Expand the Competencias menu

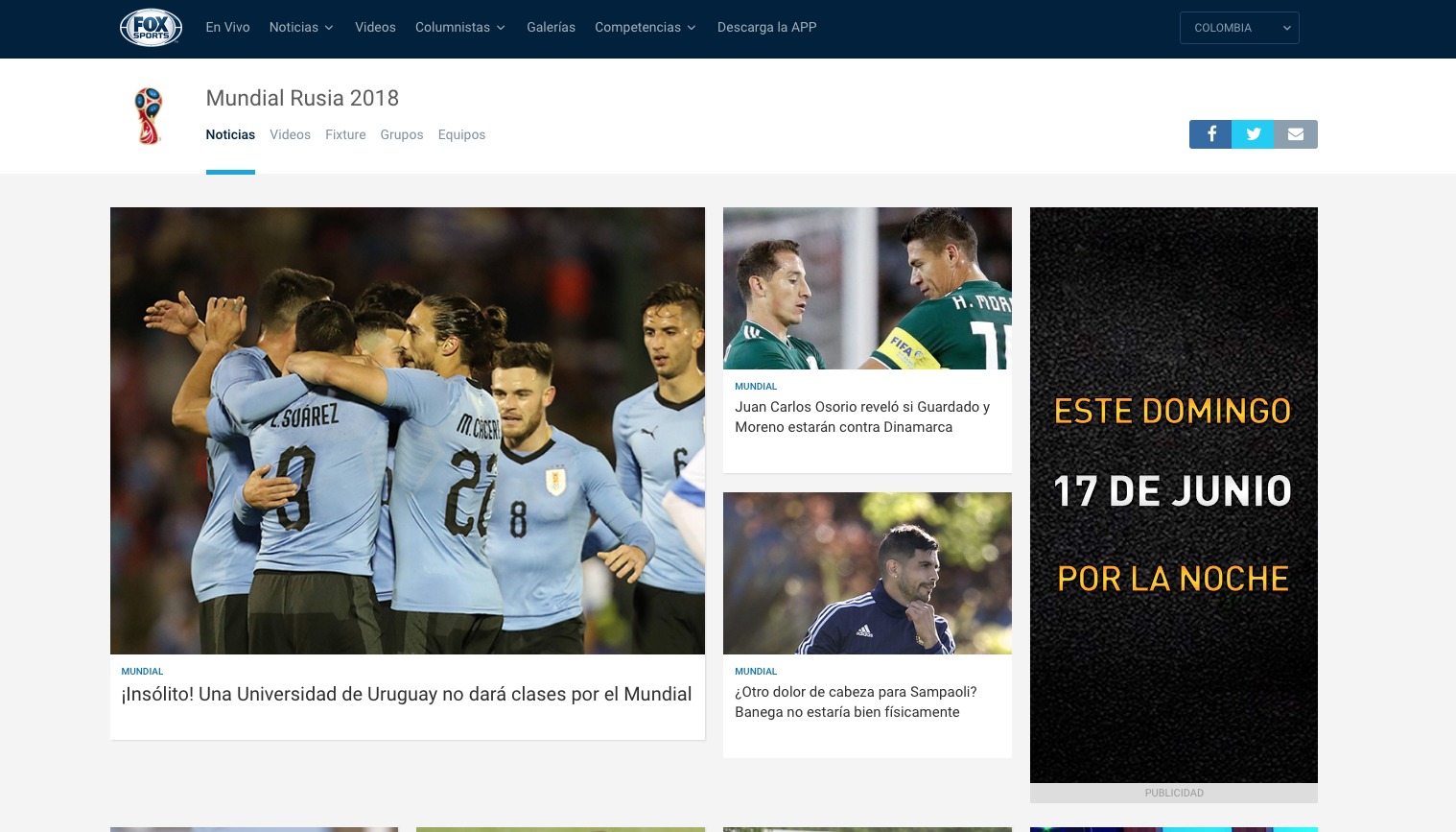[x=646, y=27]
